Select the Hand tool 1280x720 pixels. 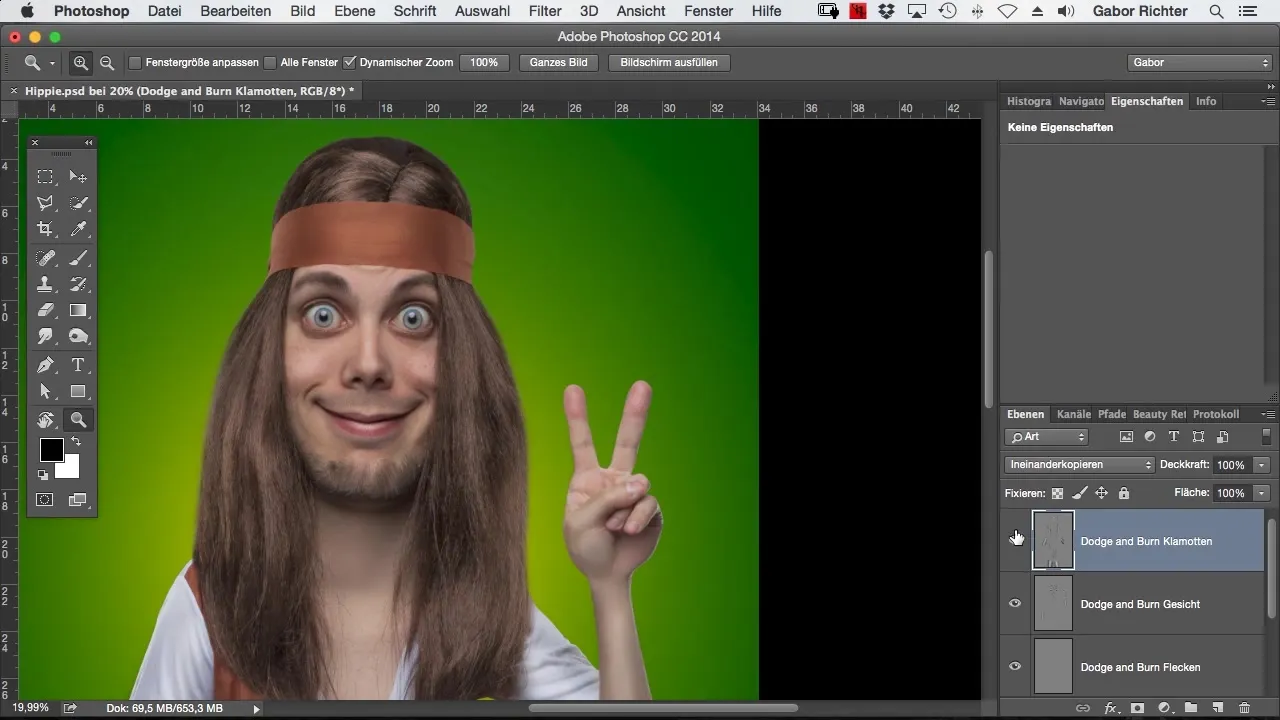(x=45, y=420)
